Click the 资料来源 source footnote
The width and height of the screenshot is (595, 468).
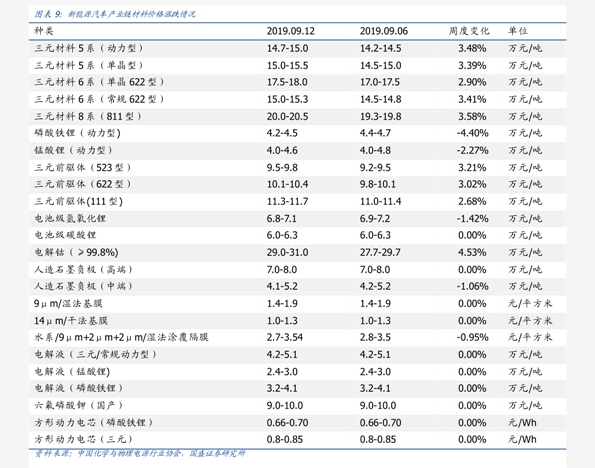(140, 454)
